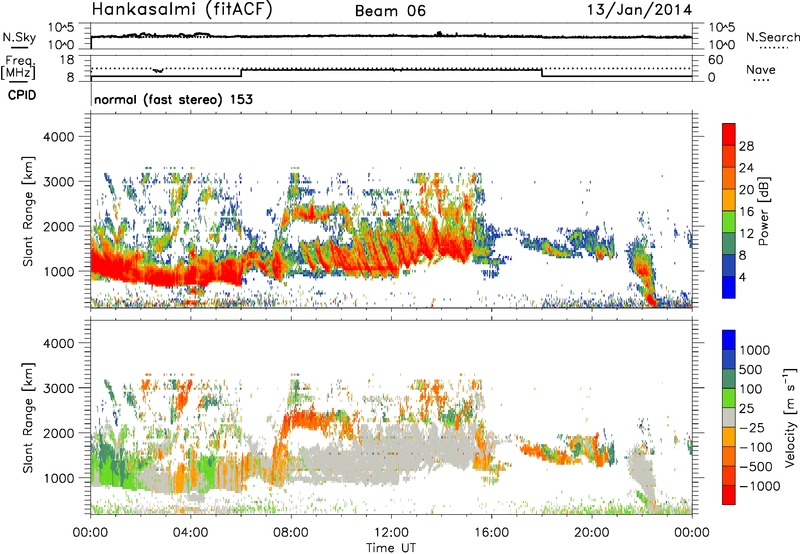Click the 16:00 time axis tick label
This screenshot has width=800, height=554.
click(491, 533)
